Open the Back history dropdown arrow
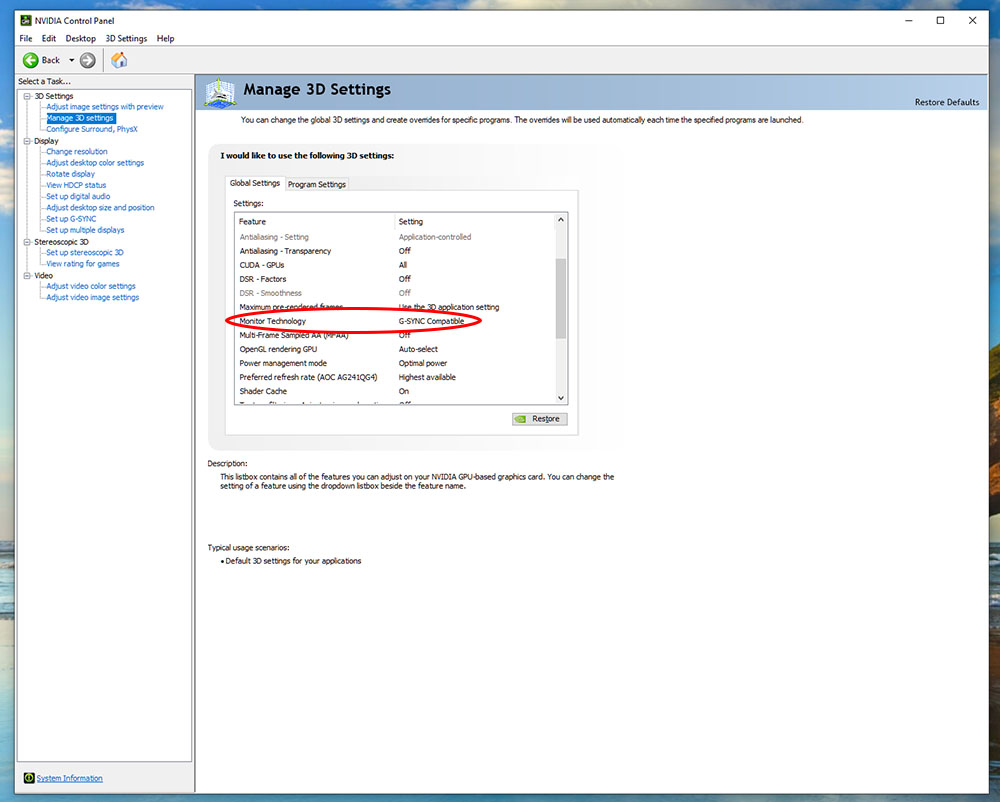Image resolution: width=1000 pixels, height=802 pixels. [x=71, y=61]
